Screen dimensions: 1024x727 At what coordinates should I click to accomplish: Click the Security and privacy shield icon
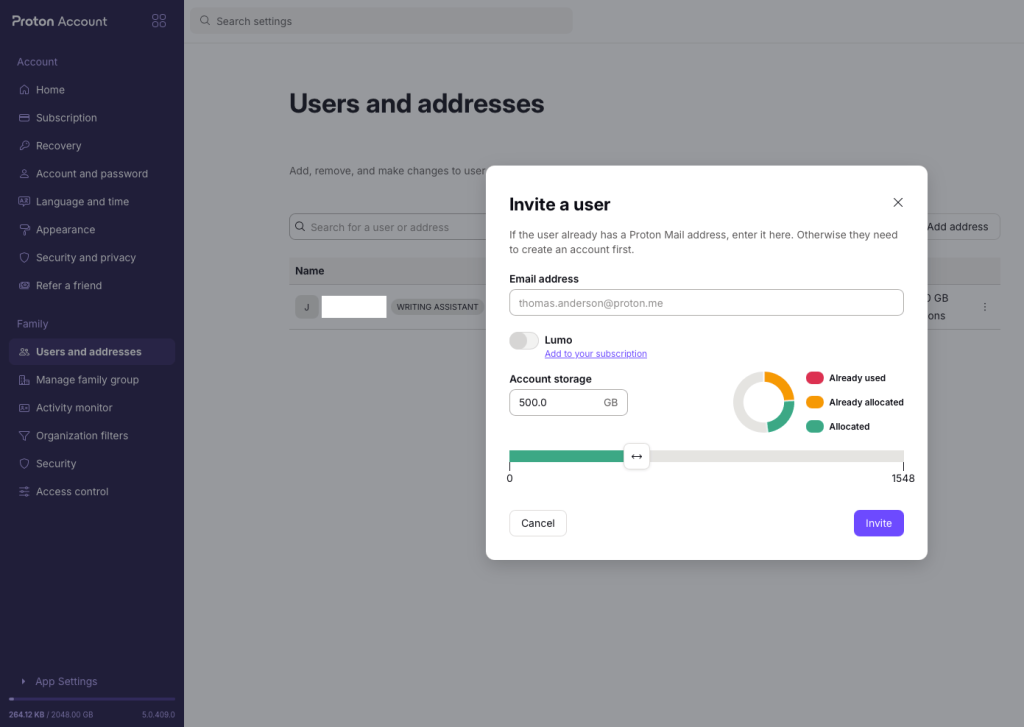24,257
